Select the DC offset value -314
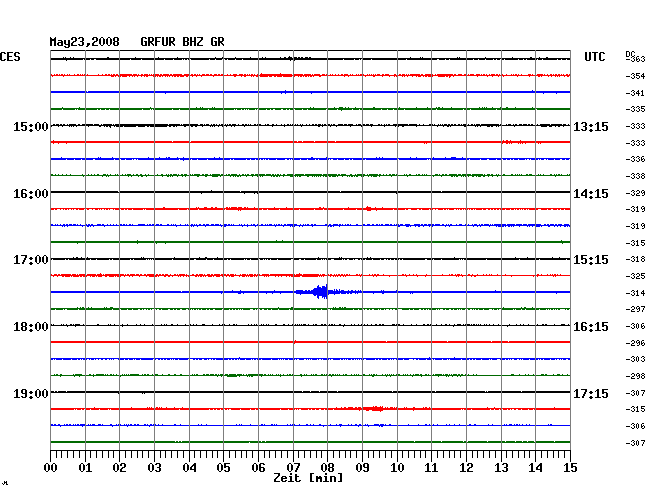 coord(635,293)
